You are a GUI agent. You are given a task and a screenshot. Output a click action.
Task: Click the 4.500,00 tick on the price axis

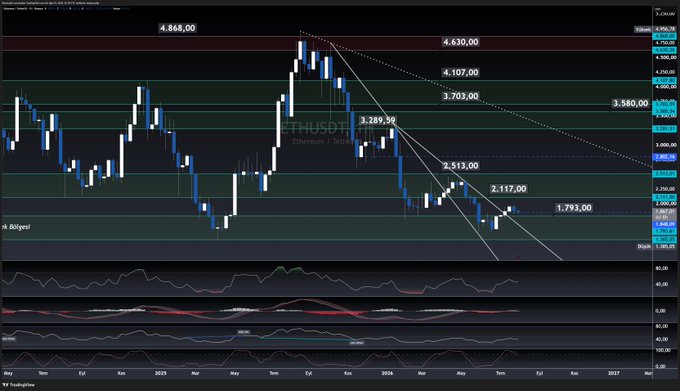pyautogui.click(x=665, y=57)
